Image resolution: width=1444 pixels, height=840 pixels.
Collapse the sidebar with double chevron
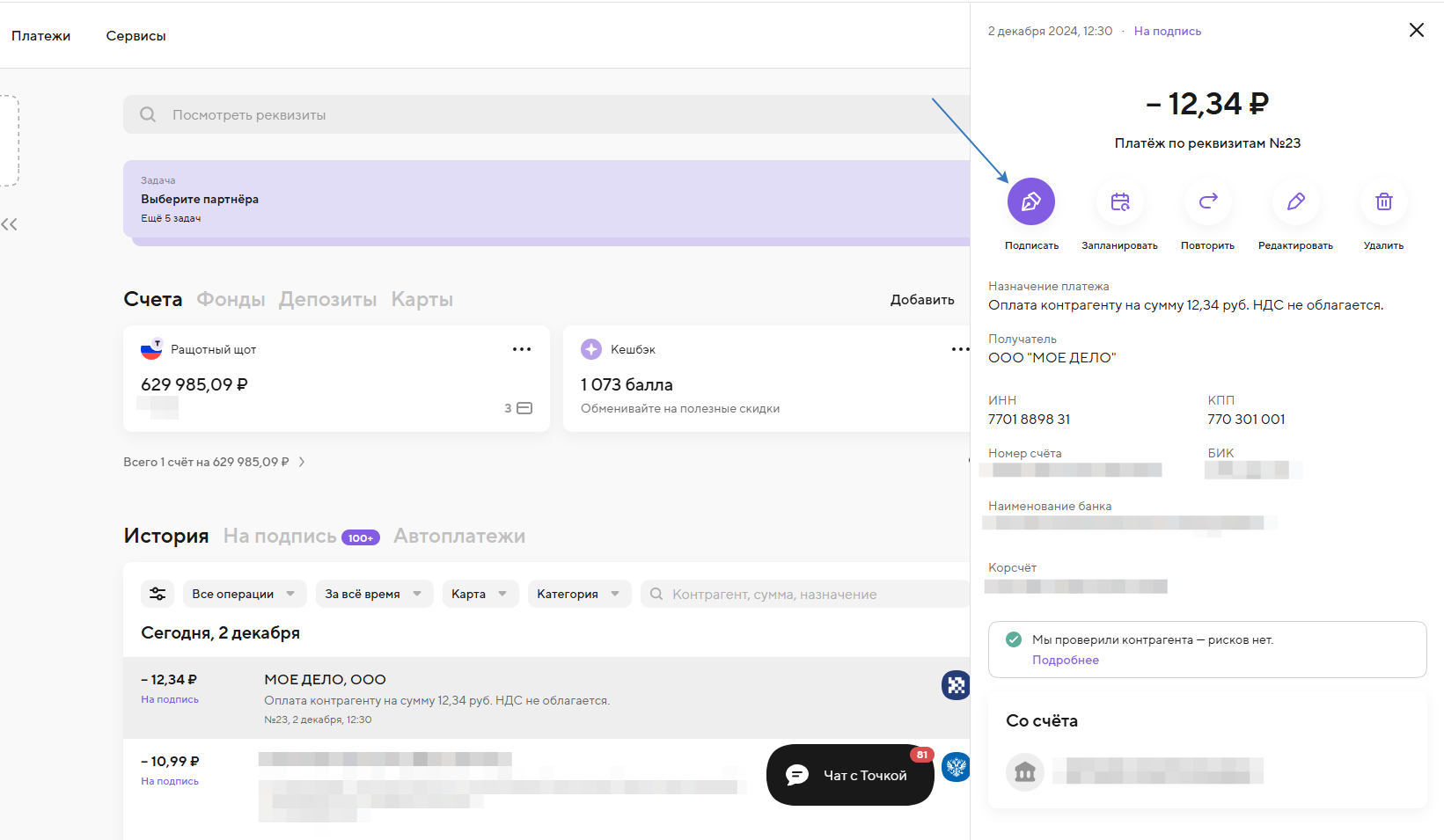pyautogui.click(x=10, y=224)
